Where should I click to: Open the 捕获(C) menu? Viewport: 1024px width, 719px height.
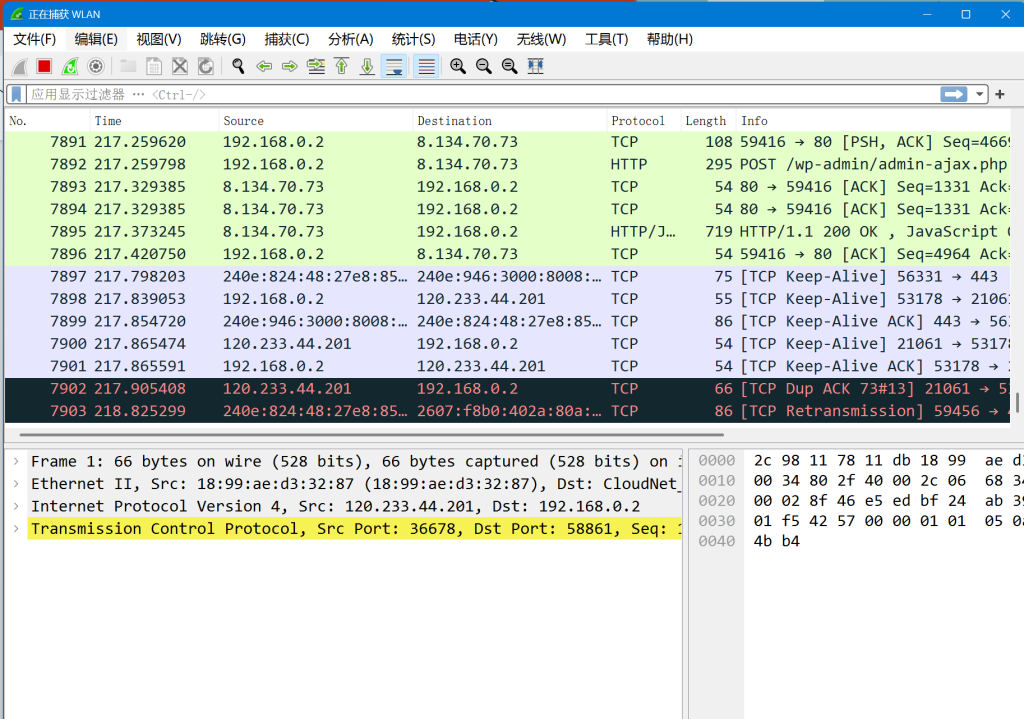pyautogui.click(x=286, y=39)
